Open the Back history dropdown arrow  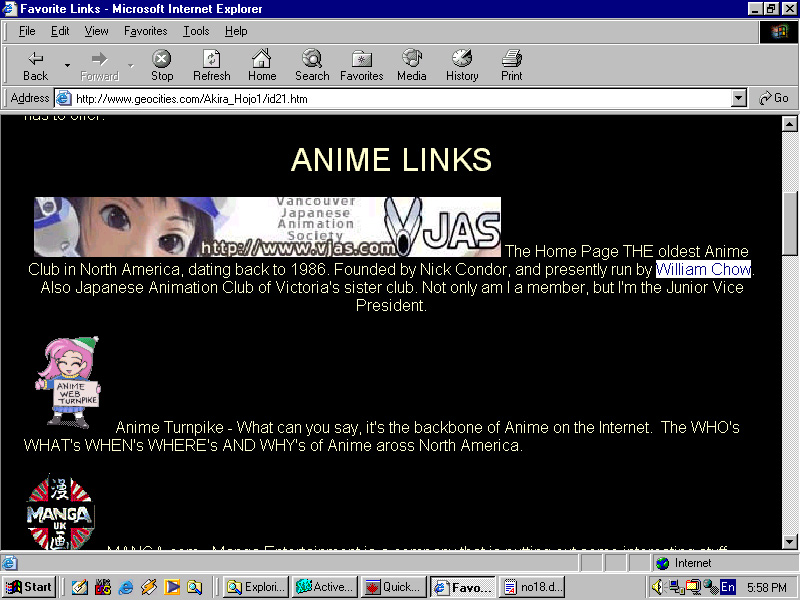click(67, 65)
